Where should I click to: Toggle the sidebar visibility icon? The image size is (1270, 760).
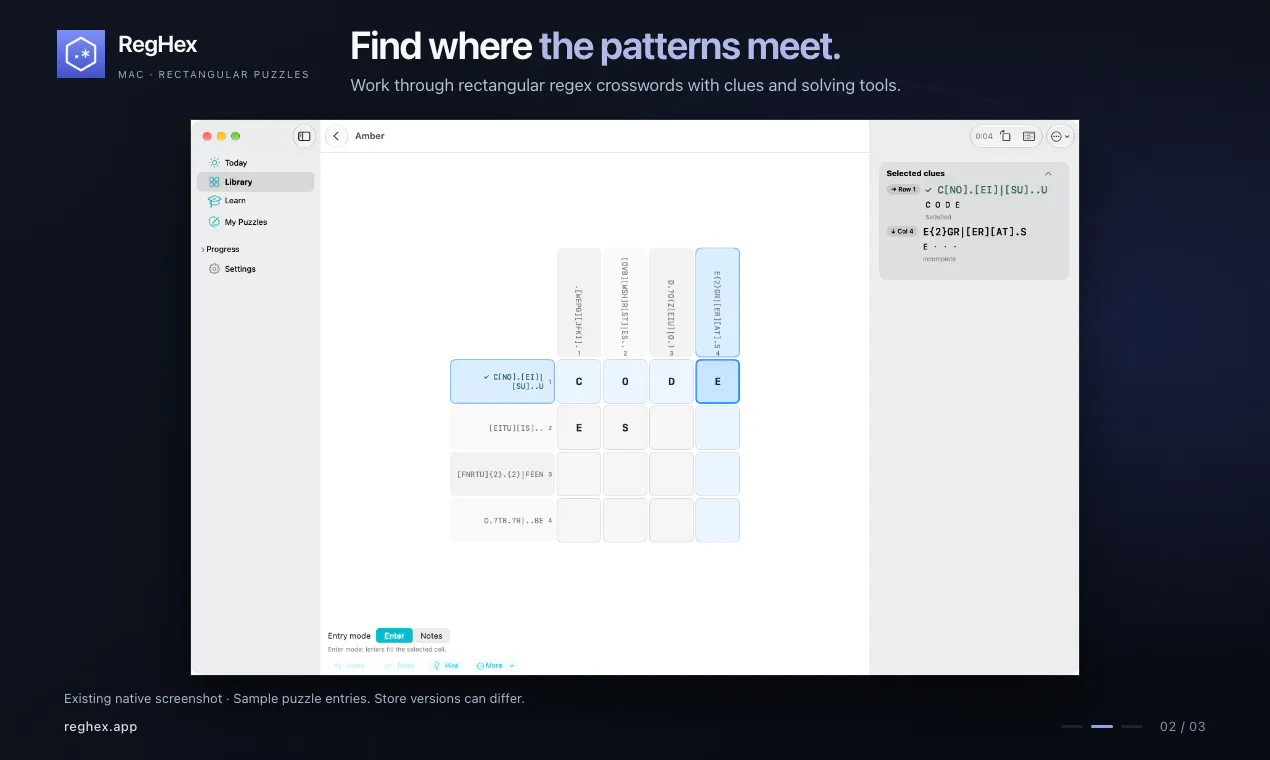coord(304,136)
